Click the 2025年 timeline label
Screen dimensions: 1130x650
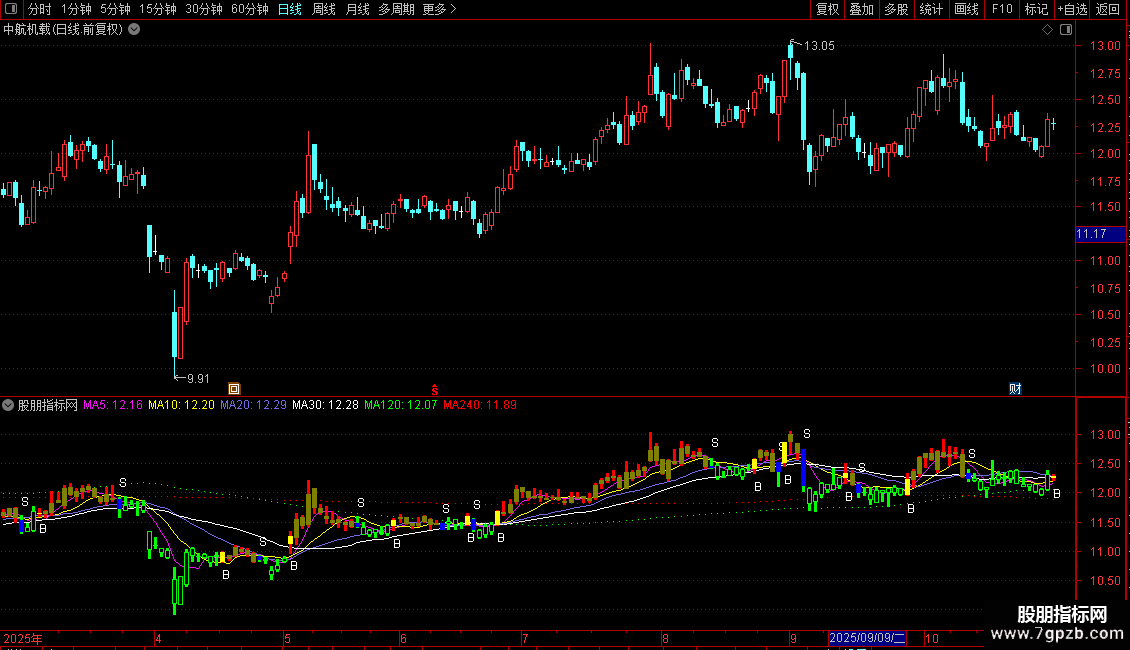pyautogui.click(x=23, y=638)
